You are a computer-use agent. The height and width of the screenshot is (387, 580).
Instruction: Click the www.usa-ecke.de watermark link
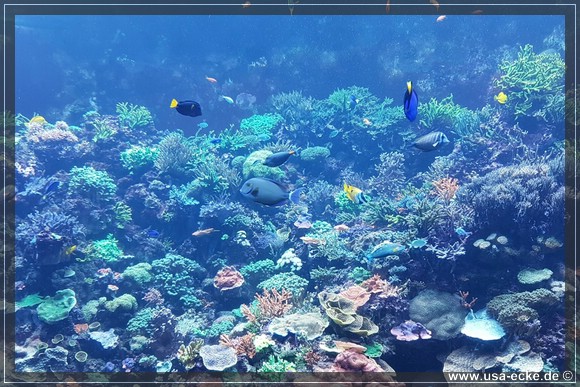(x=504, y=377)
